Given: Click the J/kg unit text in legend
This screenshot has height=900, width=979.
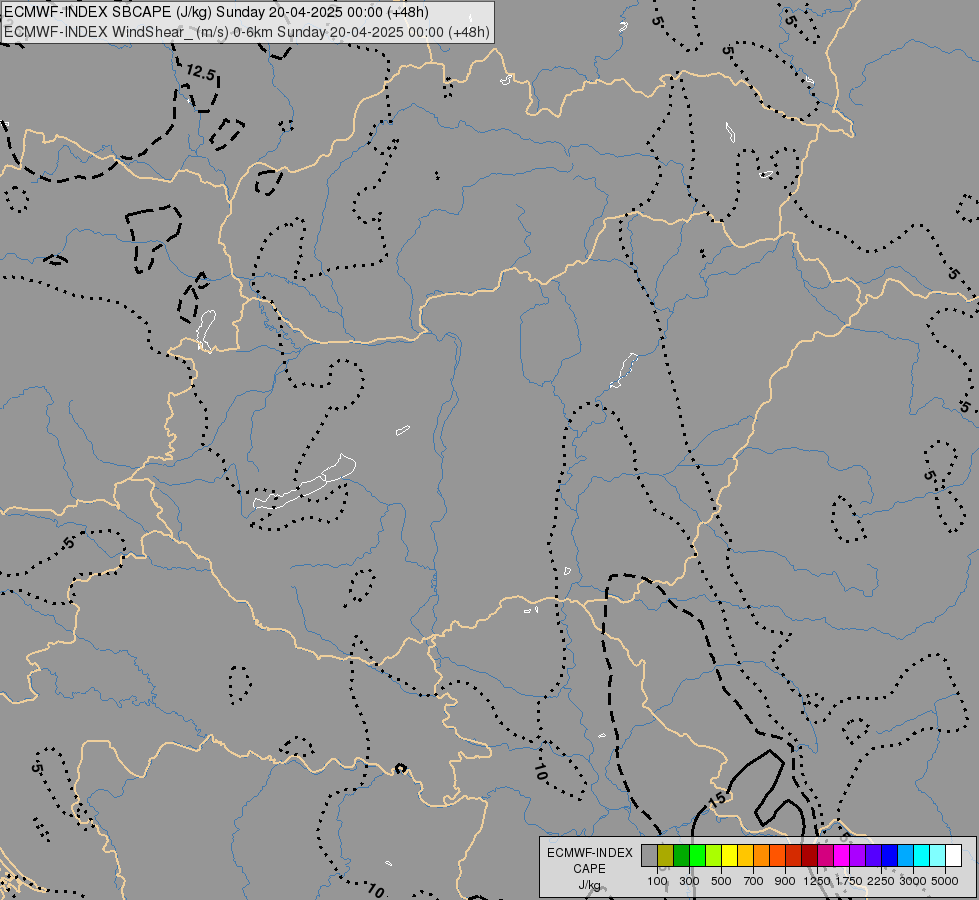Looking at the screenshot, I should [x=589, y=885].
